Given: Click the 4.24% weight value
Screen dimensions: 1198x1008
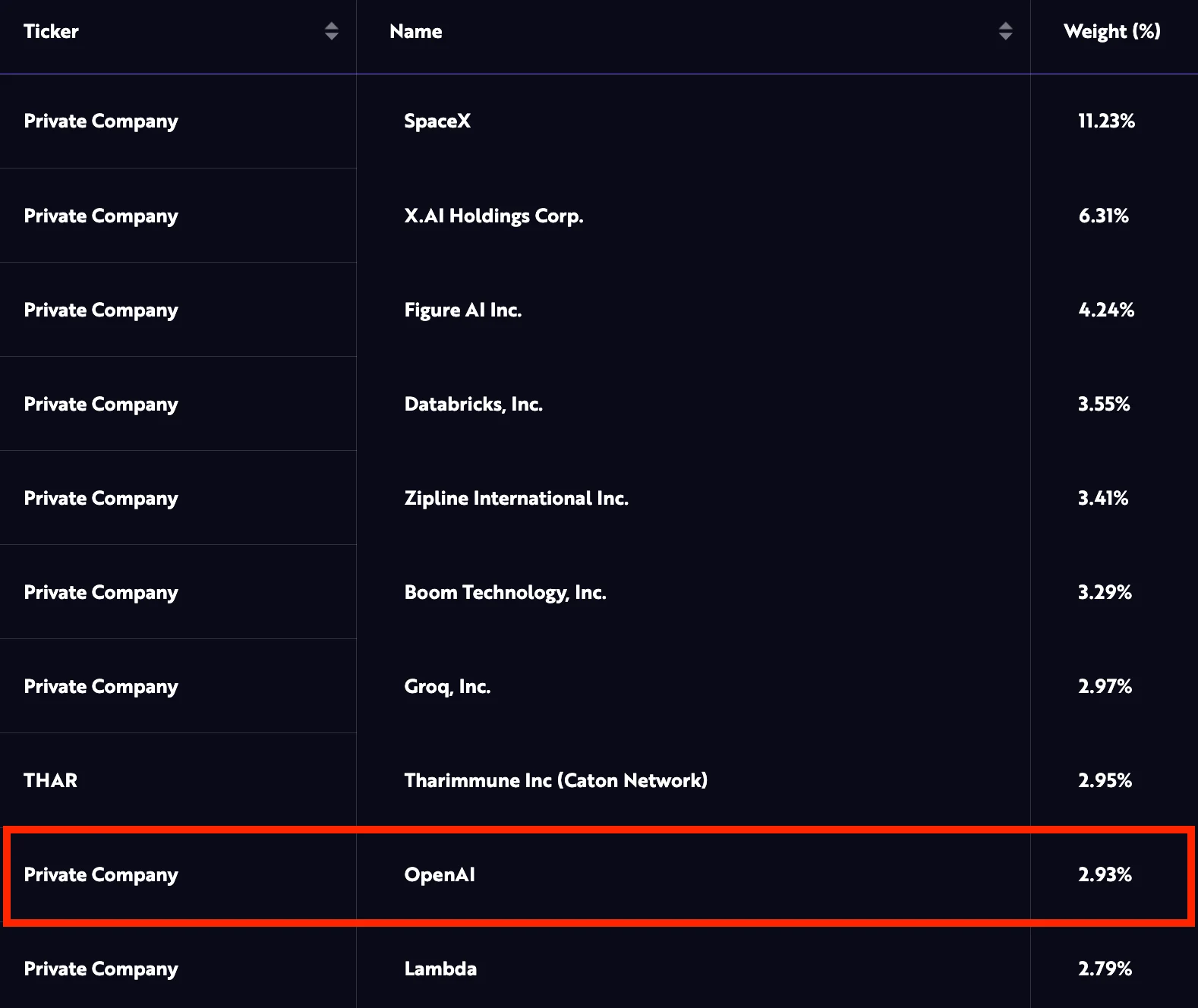Looking at the screenshot, I should pyautogui.click(x=1107, y=310).
